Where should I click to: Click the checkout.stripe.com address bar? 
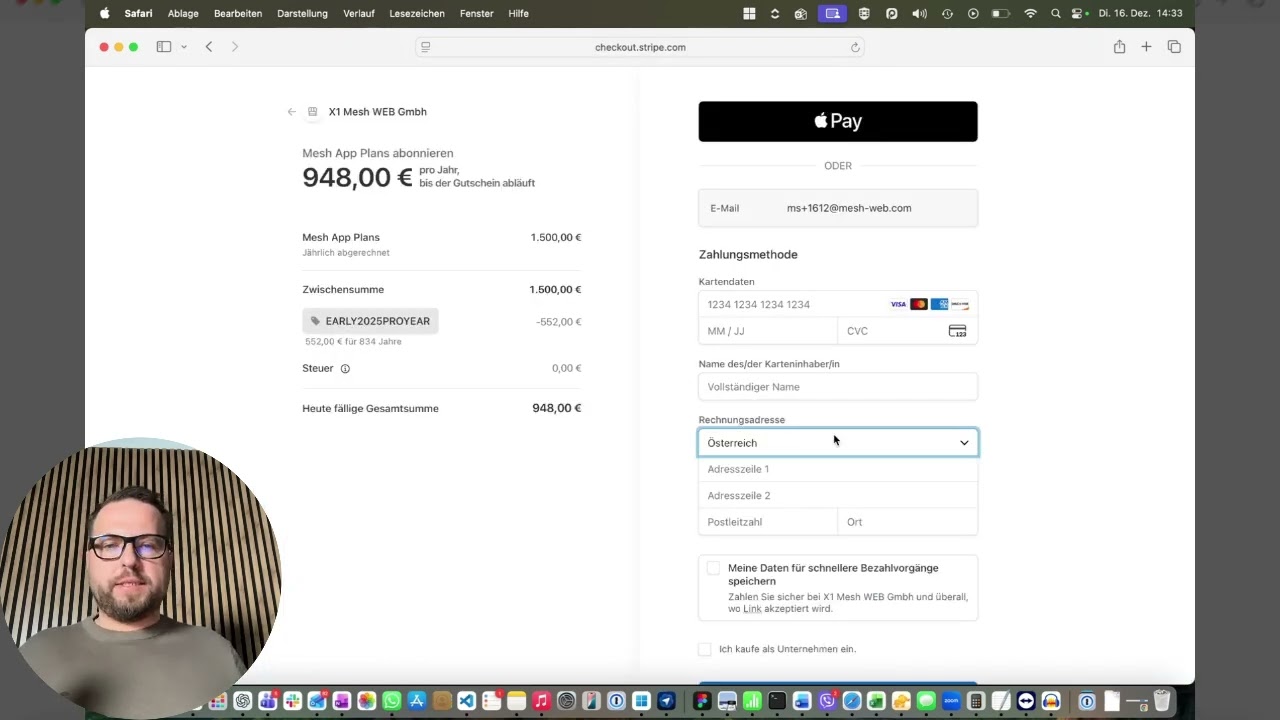[x=640, y=47]
